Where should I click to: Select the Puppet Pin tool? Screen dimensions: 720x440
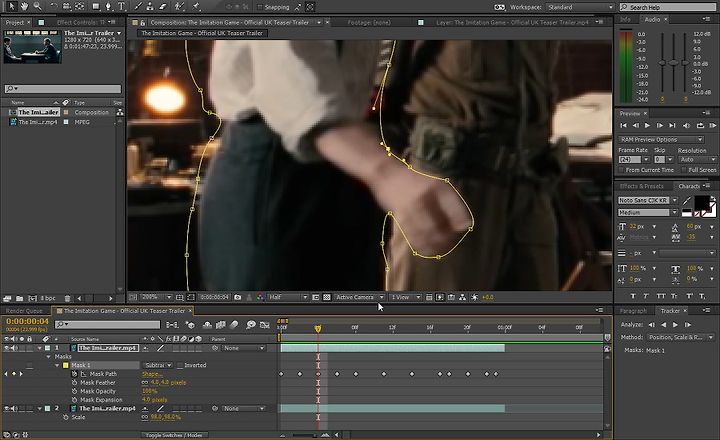click(197, 6)
